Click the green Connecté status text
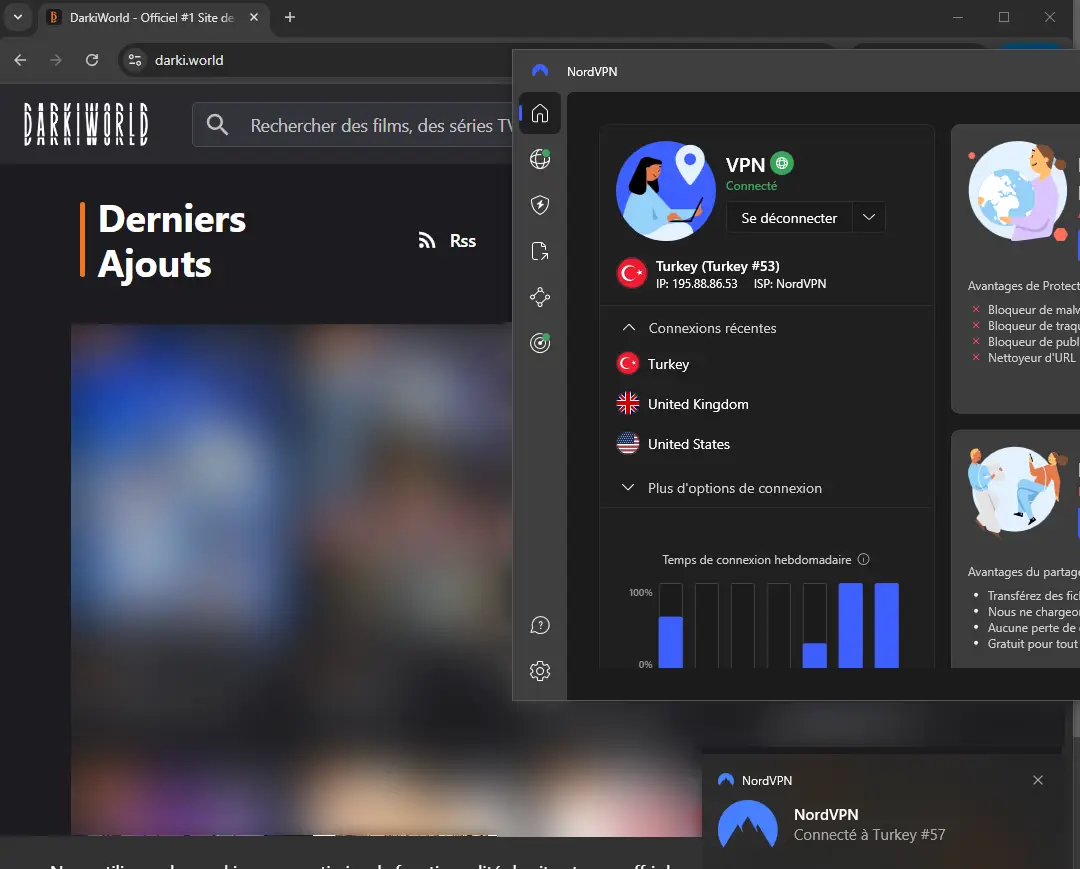Image resolution: width=1080 pixels, height=869 pixels. (751, 186)
